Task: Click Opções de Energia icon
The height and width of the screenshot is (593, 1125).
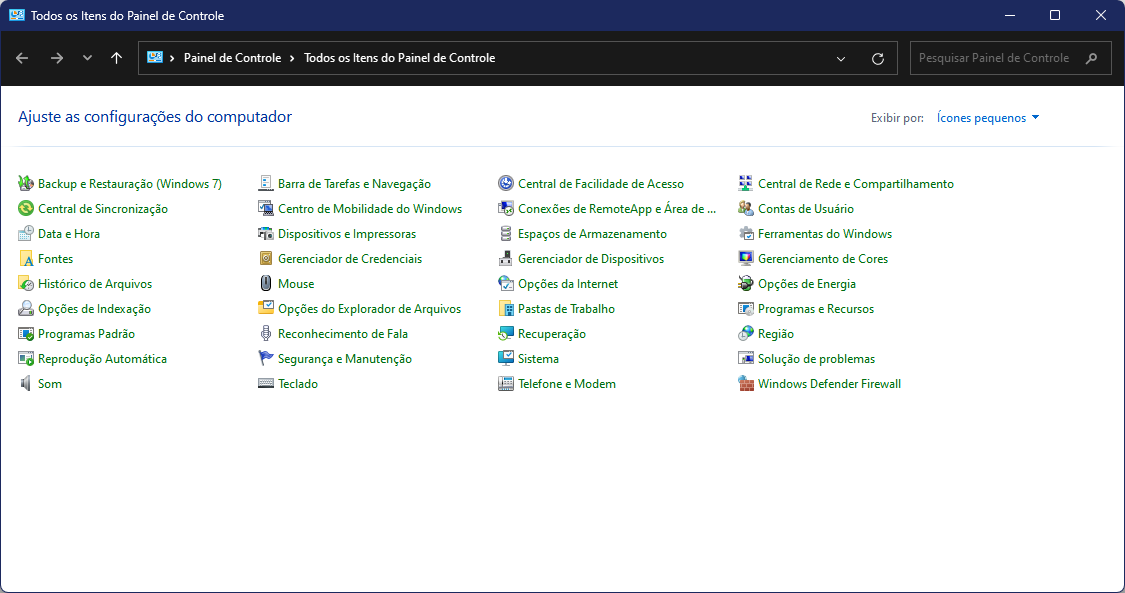Action: click(x=746, y=284)
